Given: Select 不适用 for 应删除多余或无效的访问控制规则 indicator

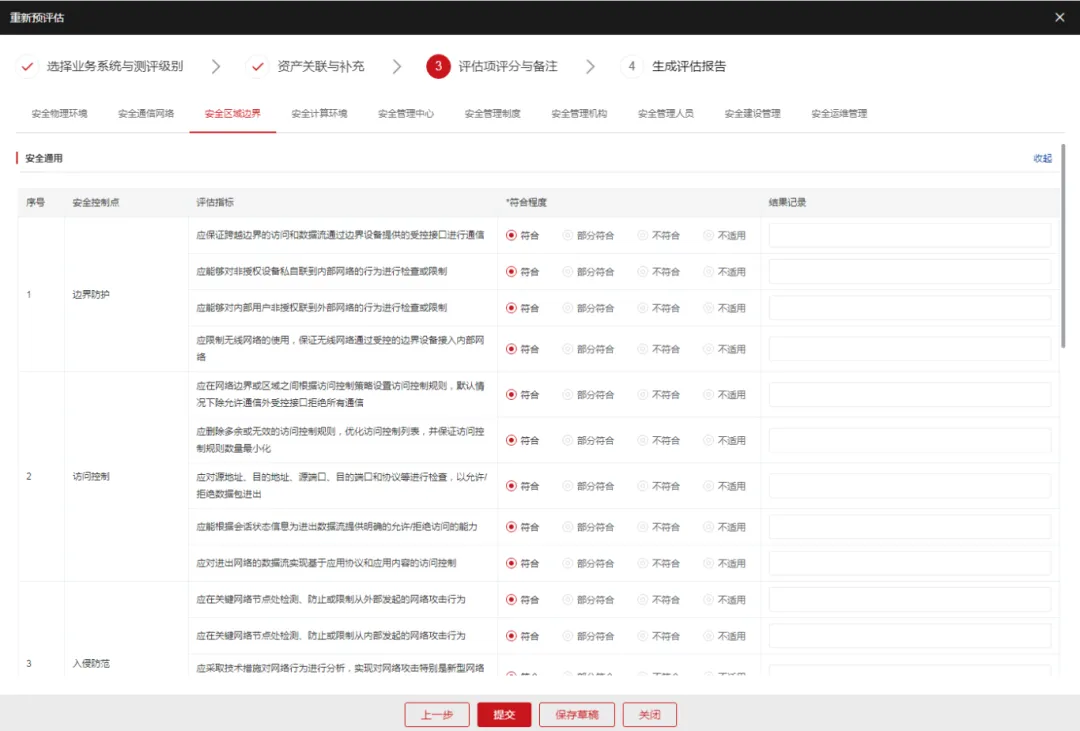Looking at the screenshot, I should (709, 440).
